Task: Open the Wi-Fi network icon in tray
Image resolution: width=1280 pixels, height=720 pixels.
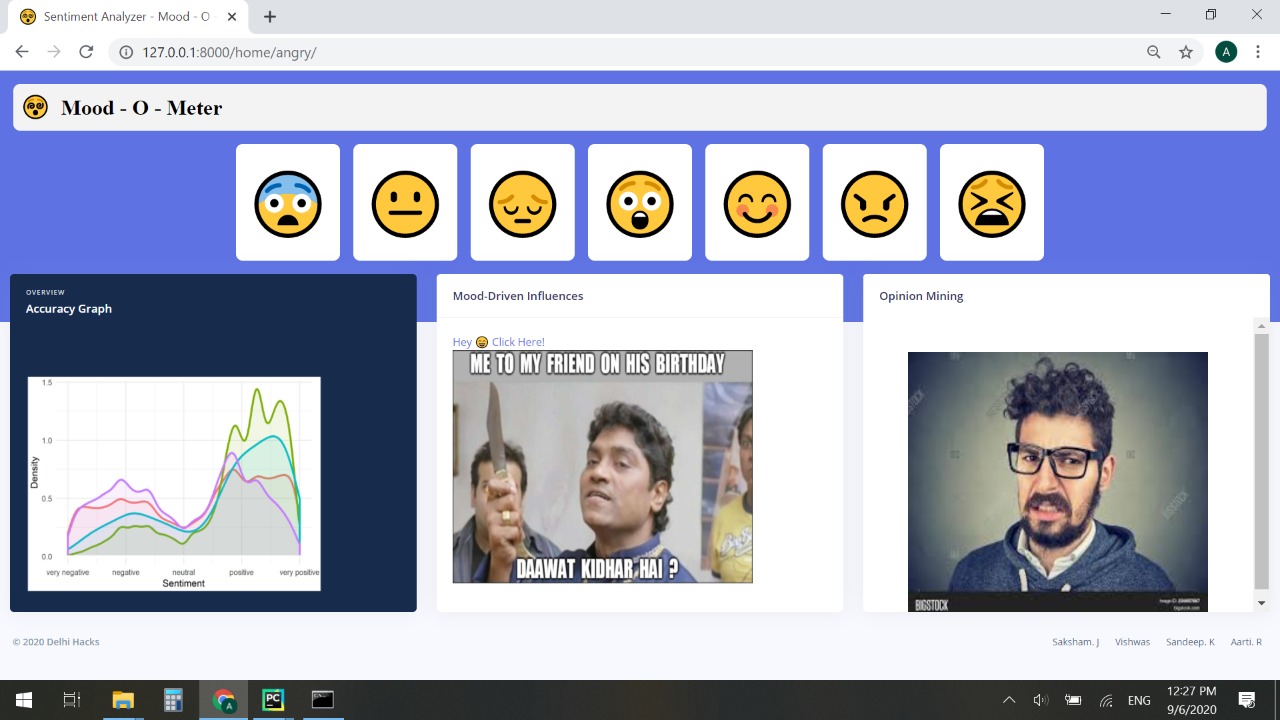Action: [1106, 700]
